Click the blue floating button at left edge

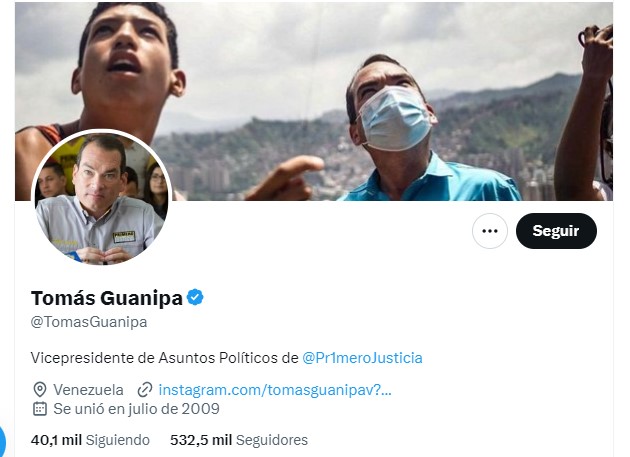[2, 441]
